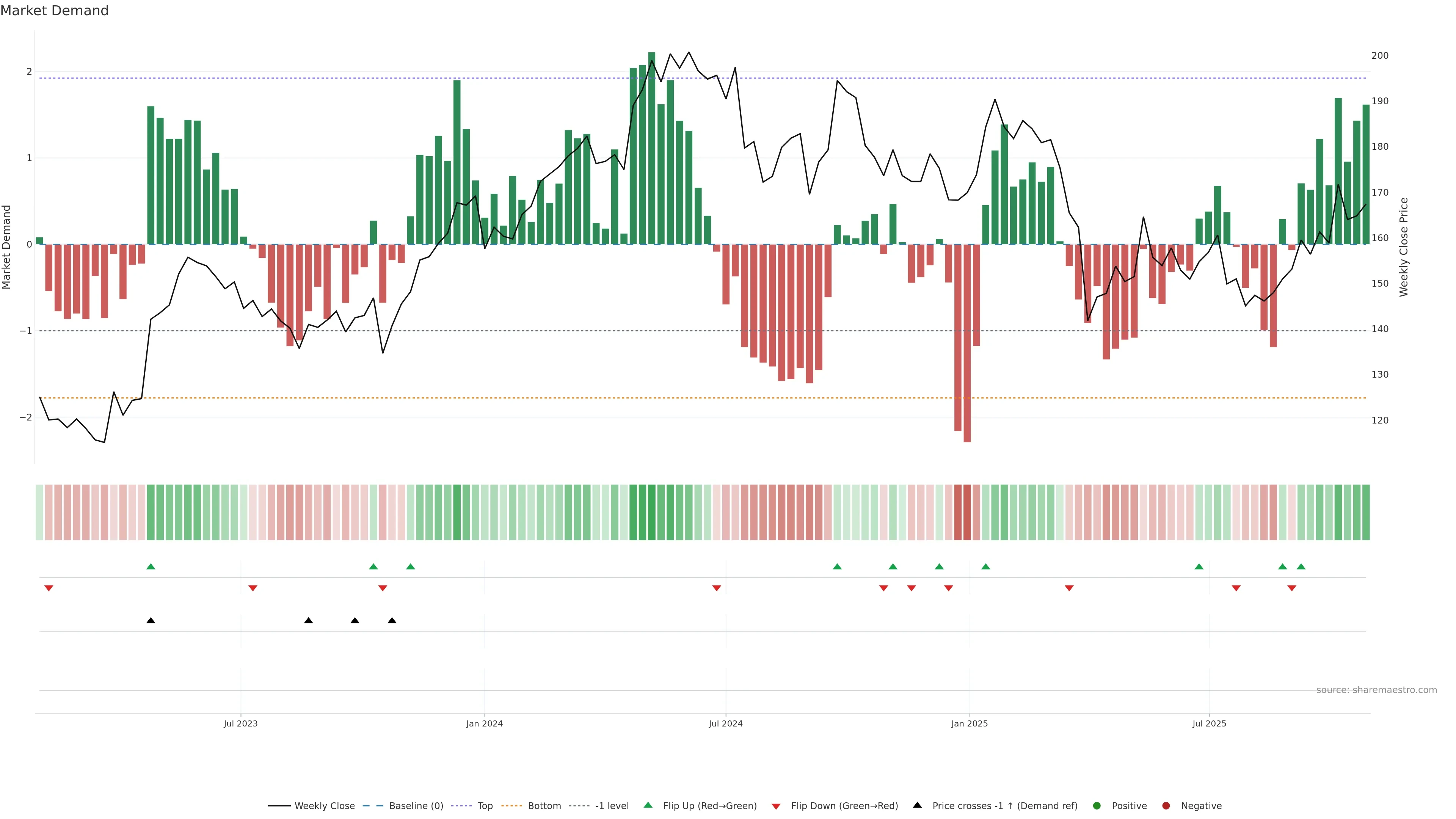This screenshot has width=1456, height=819.
Task: Click the leftmost red Flip Down triangle marker
Action: coord(49,588)
